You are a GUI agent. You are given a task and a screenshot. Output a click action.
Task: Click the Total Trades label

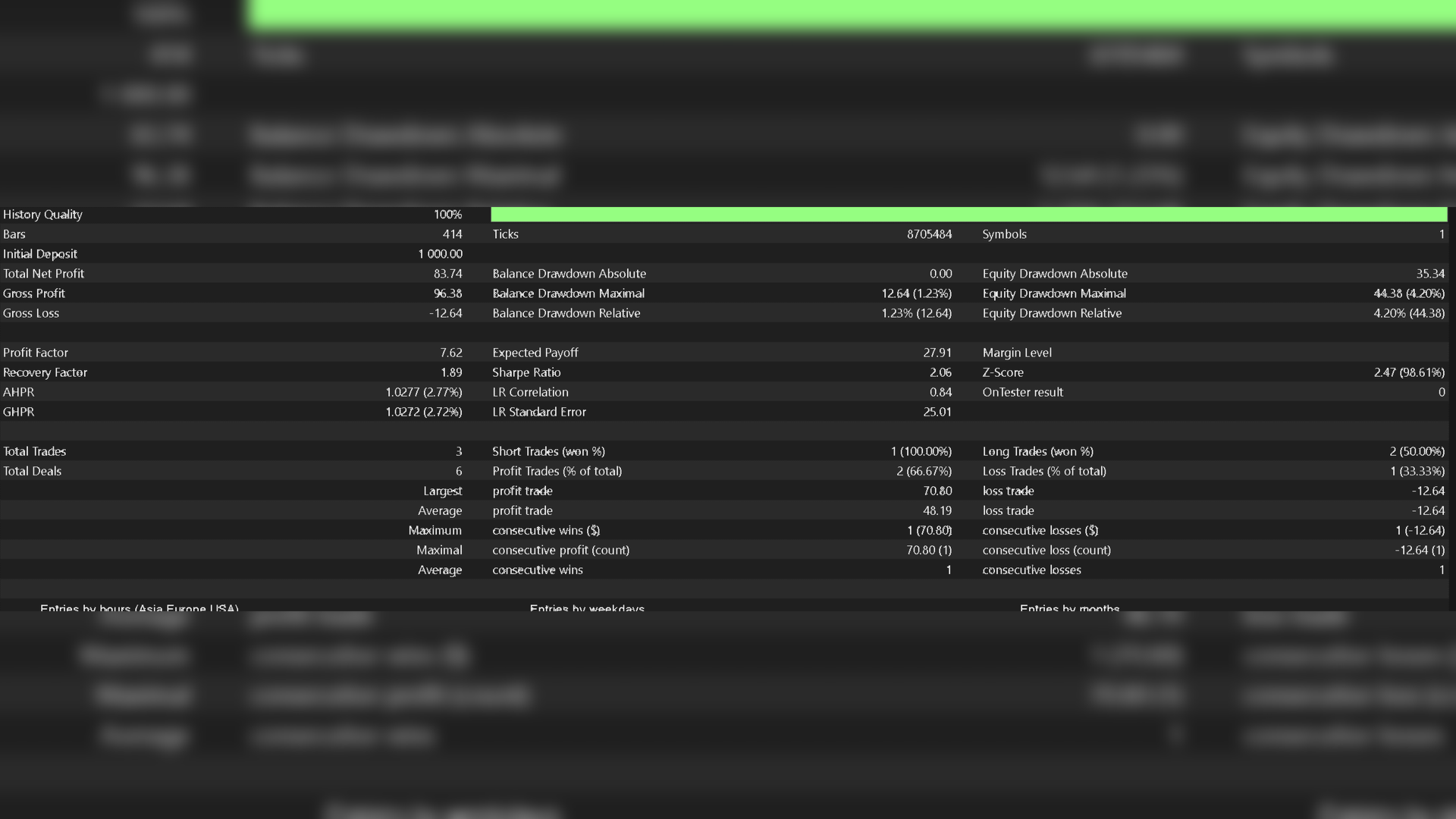(34, 451)
